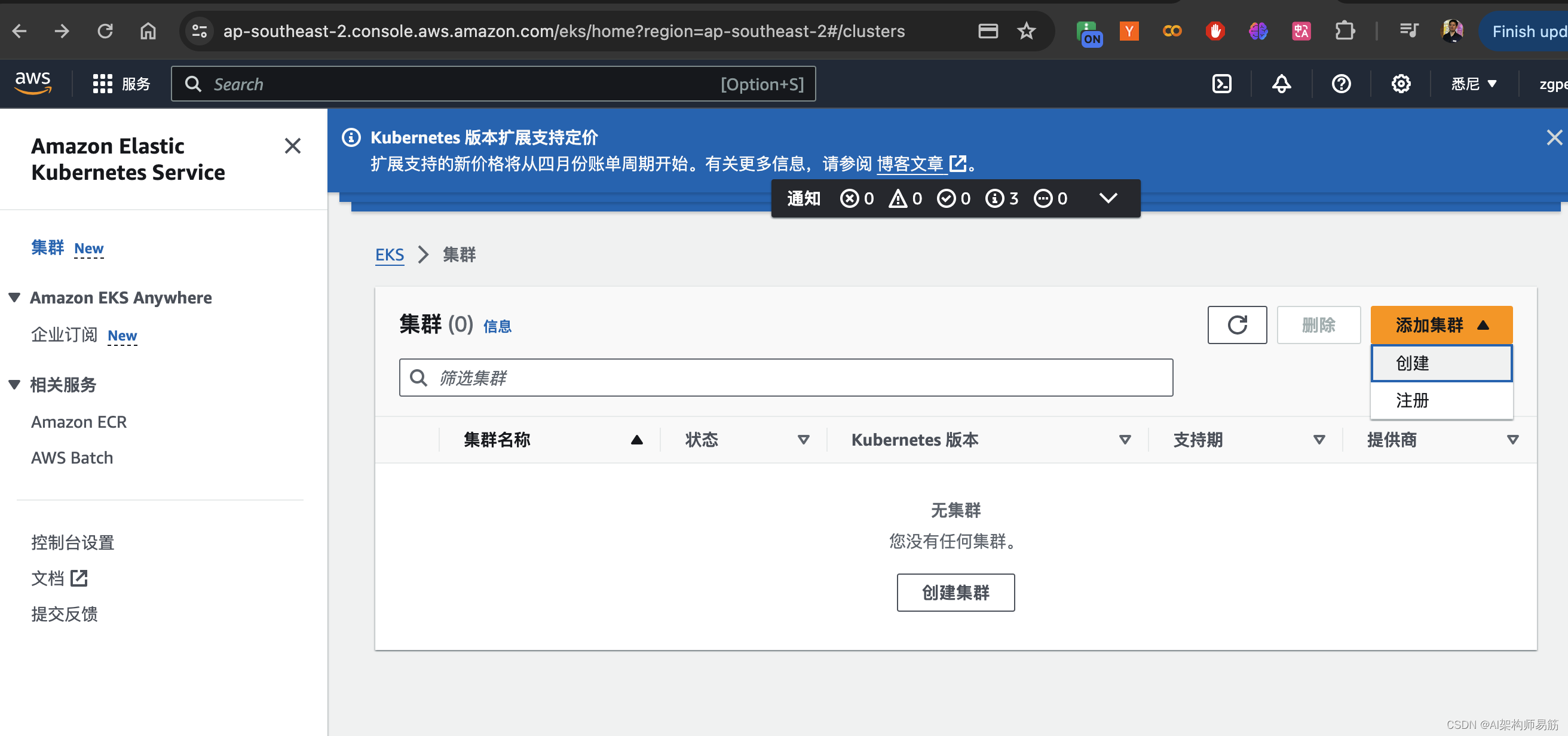This screenshot has height=736, width=1568.
Task: Open the 博客文章 blog link
Action: [x=921, y=164]
